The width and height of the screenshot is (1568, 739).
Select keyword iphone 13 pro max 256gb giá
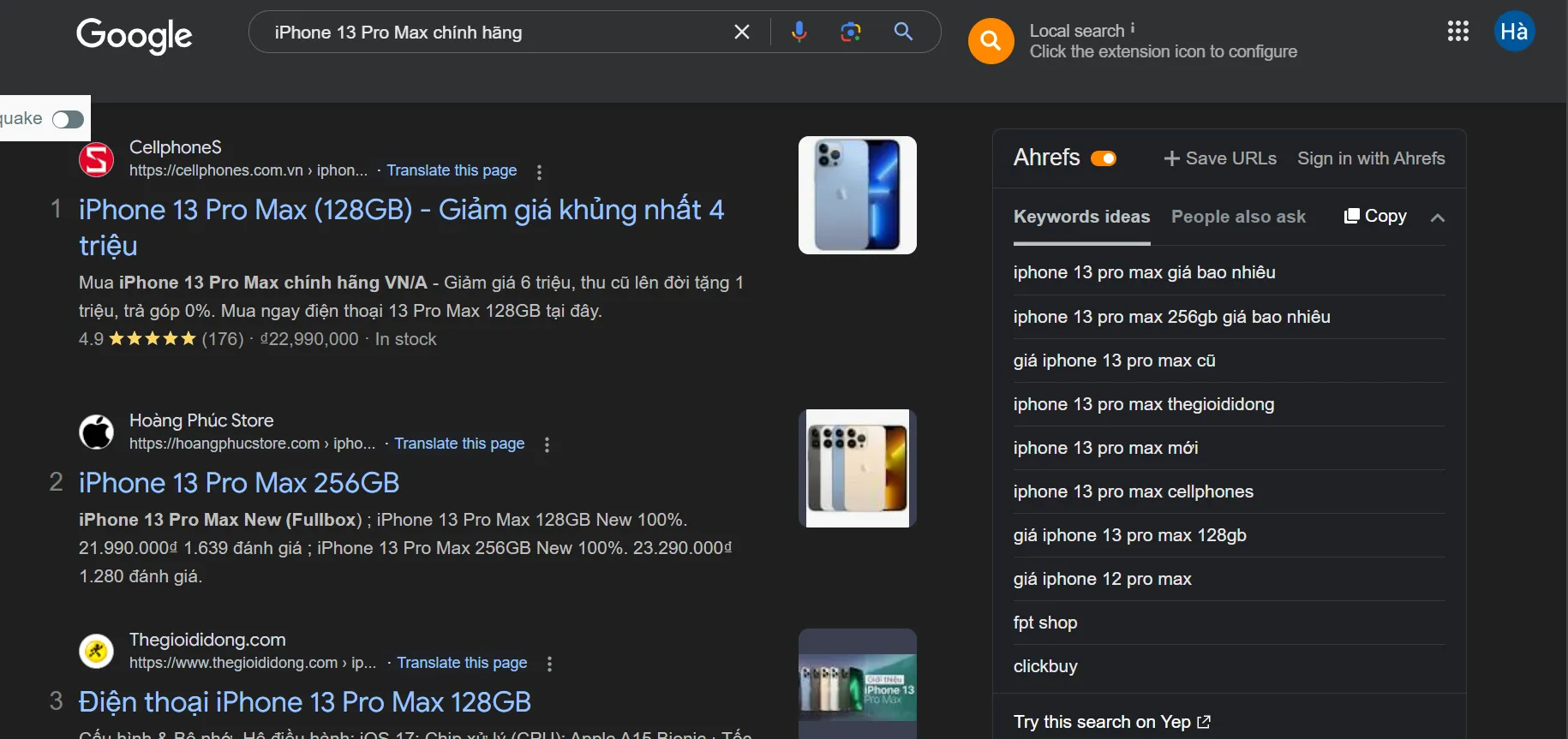coord(1171,317)
